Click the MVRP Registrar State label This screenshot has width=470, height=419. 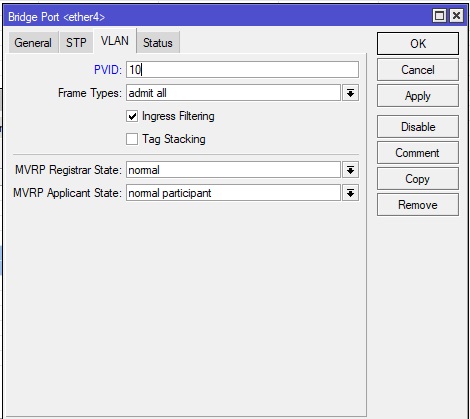coord(68,170)
